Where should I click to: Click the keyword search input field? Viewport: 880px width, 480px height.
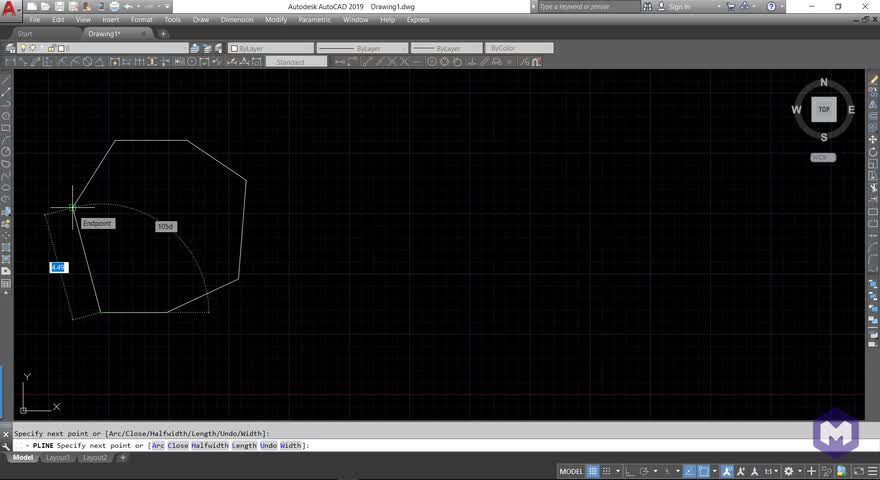[588, 7]
